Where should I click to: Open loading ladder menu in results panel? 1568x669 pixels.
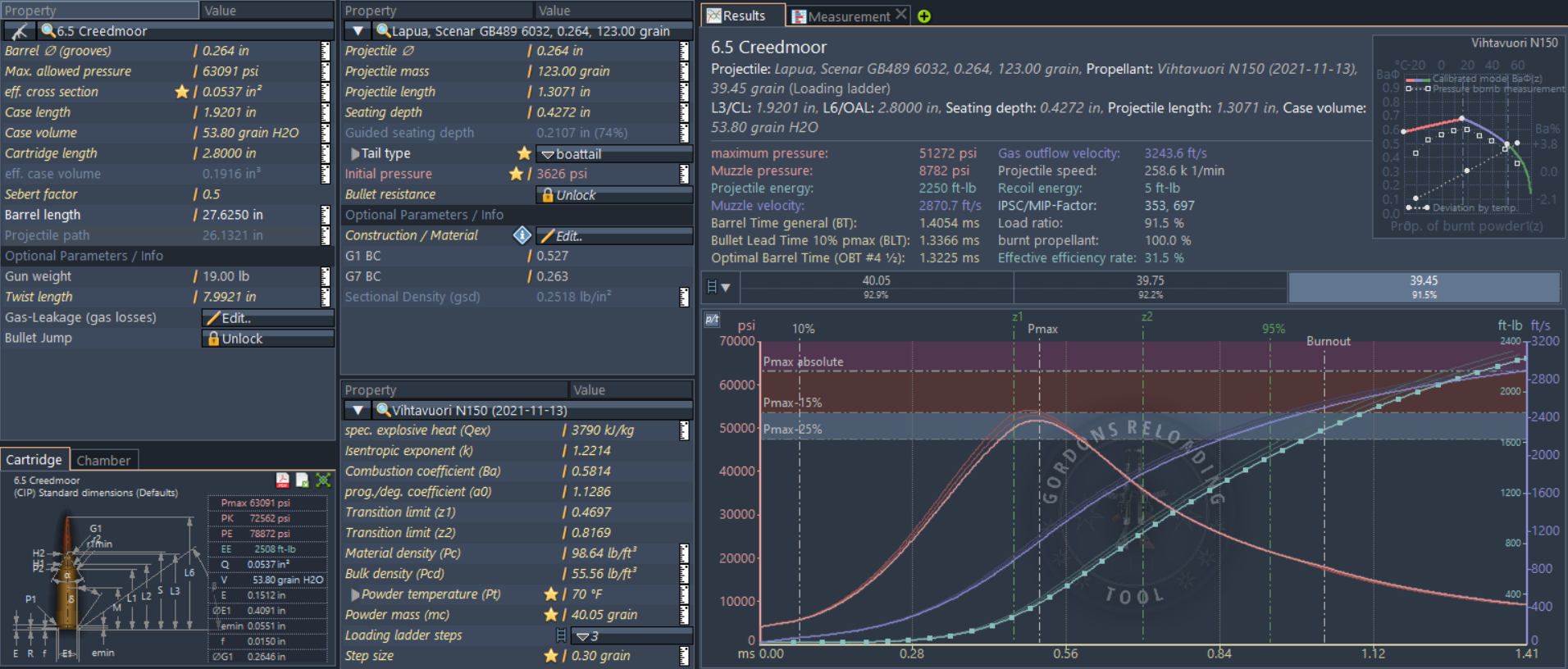tap(718, 288)
